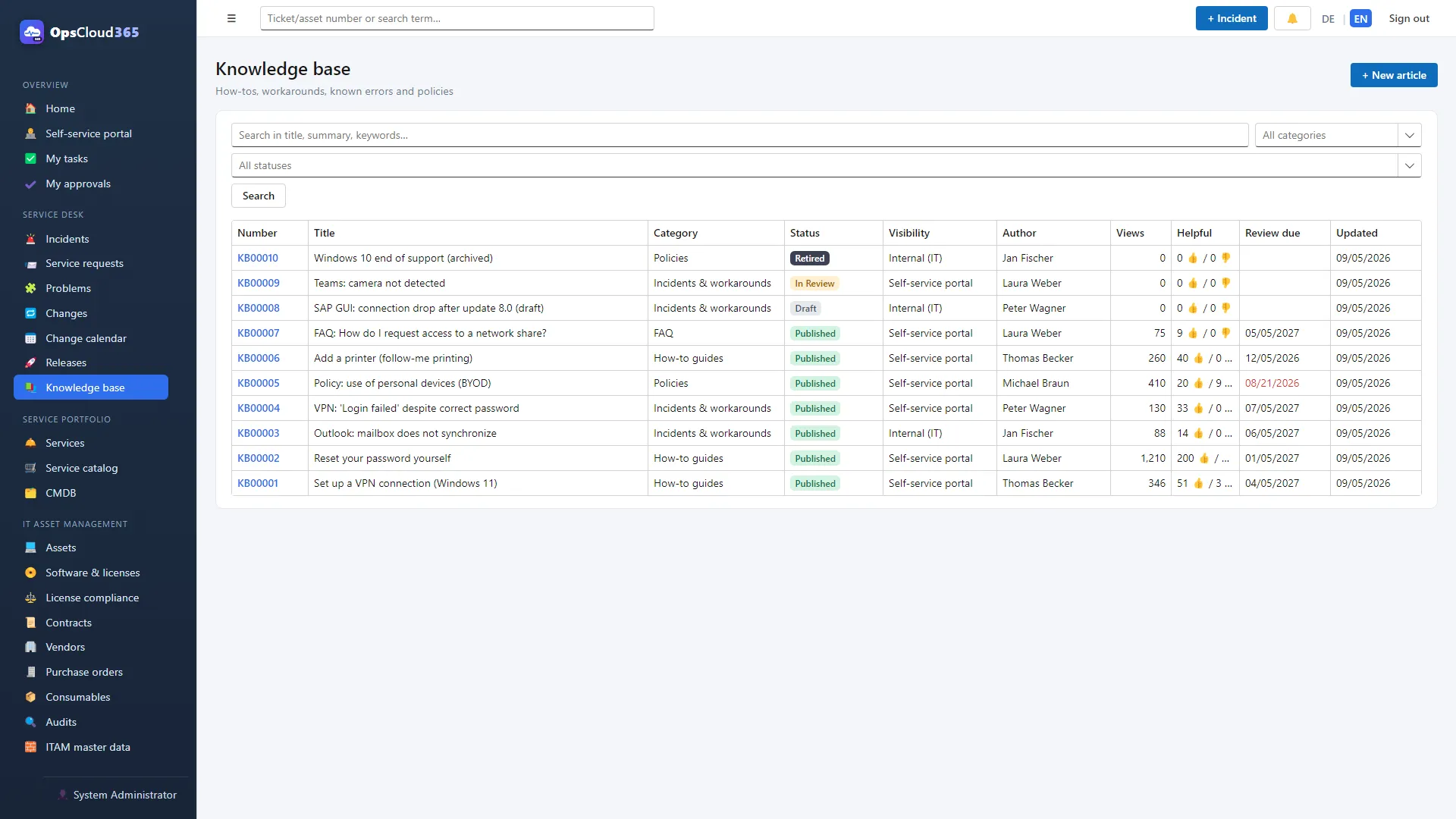Click the Self-service portal icon

[x=30, y=133]
